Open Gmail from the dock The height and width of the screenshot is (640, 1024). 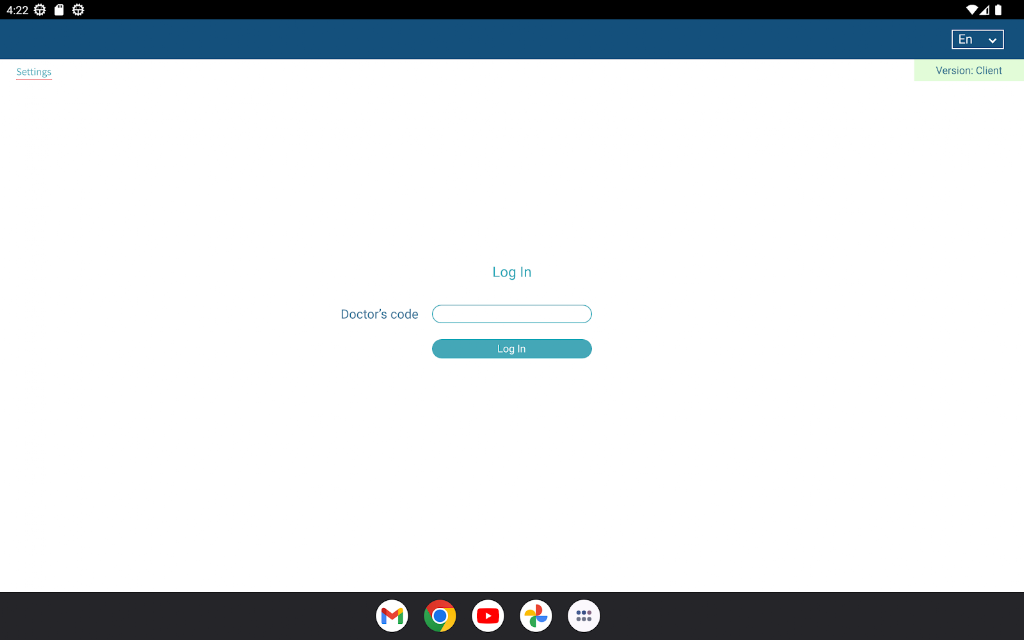point(392,616)
